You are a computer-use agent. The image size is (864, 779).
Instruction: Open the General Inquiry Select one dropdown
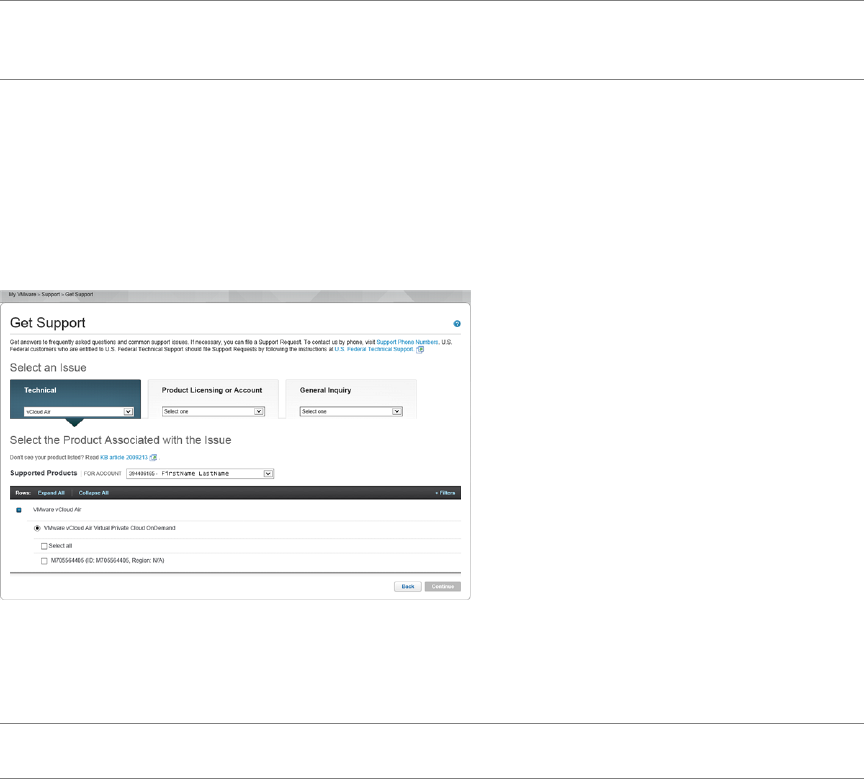(351, 412)
